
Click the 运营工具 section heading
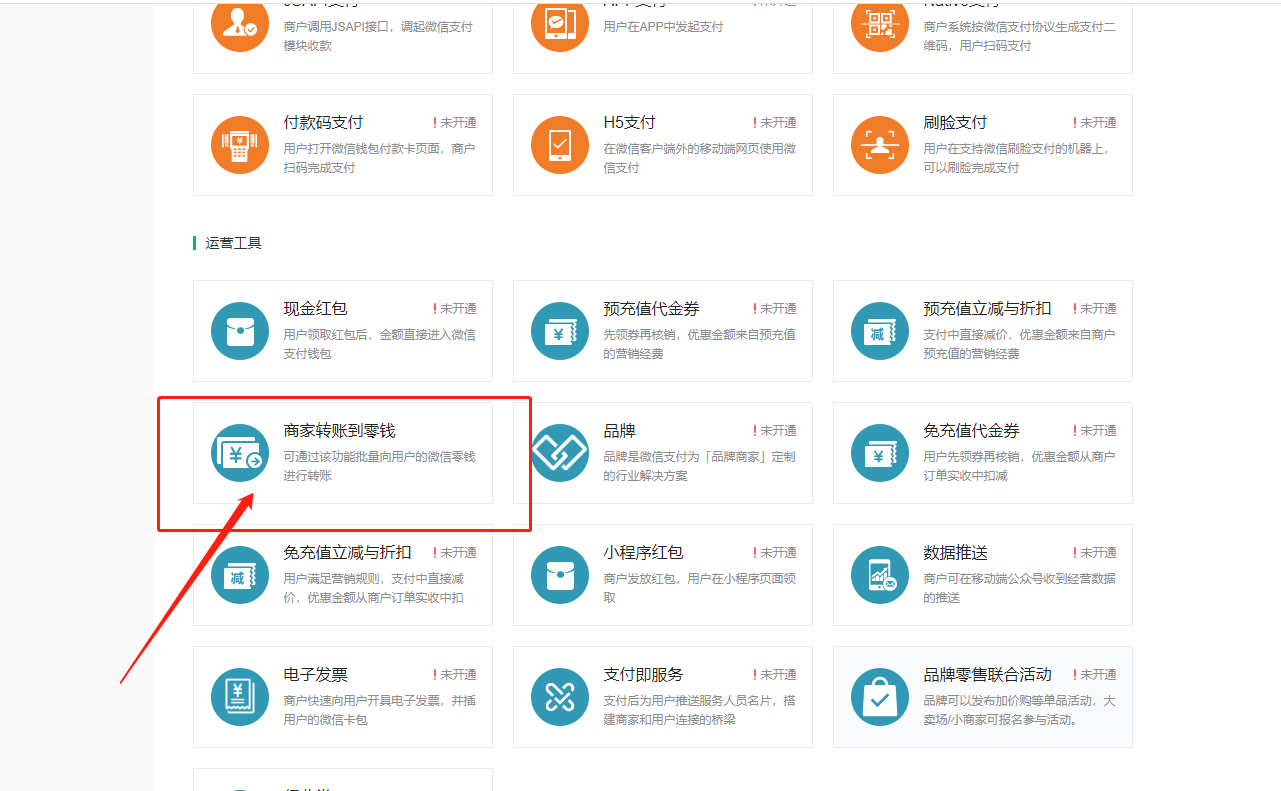(x=233, y=243)
